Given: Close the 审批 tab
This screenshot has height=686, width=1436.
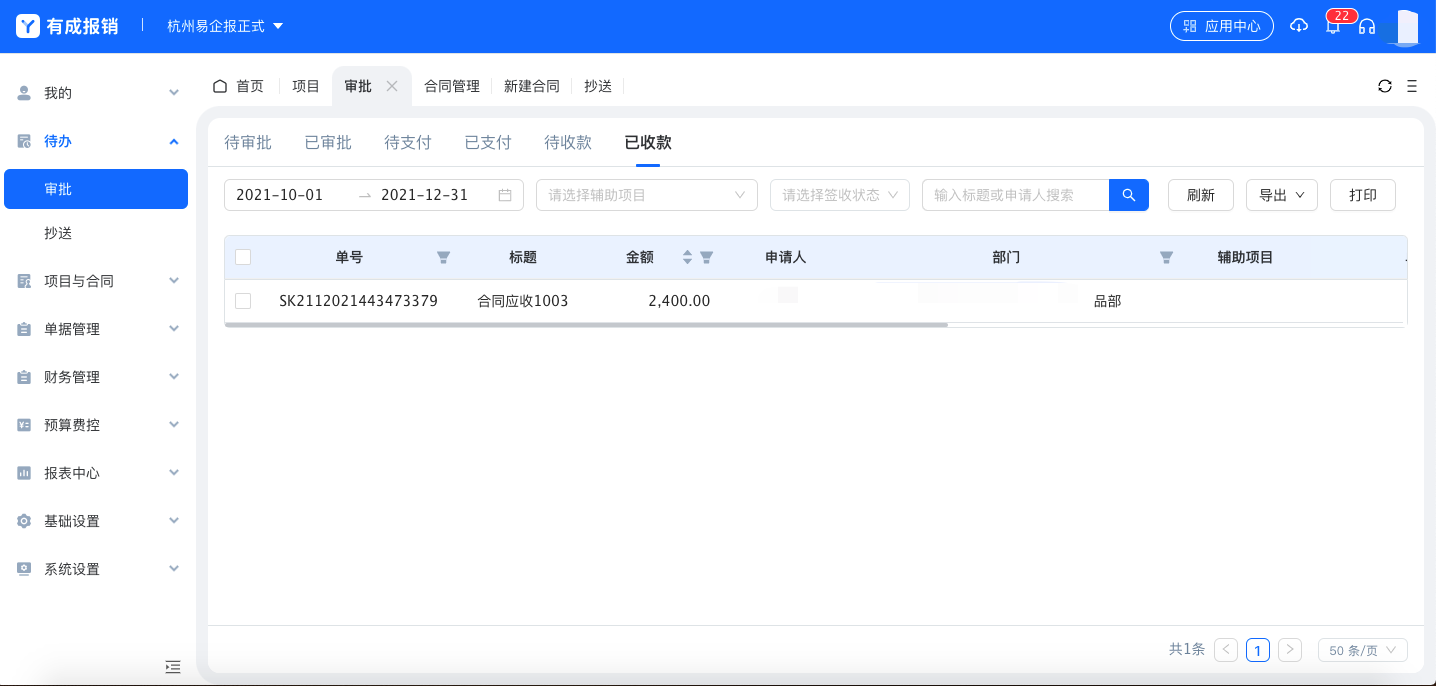Looking at the screenshot, I should click(392, 86).
